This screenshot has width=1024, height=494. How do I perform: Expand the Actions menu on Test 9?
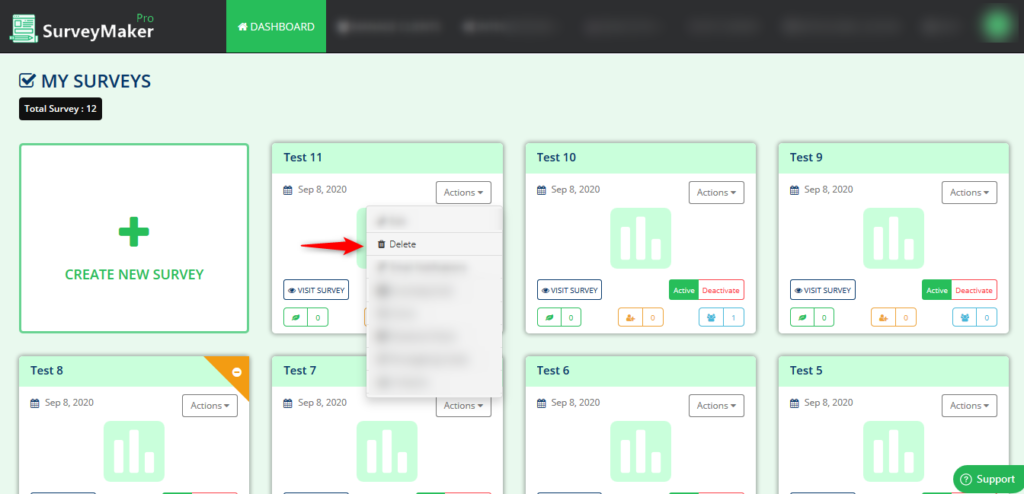[x=969, y=193]
